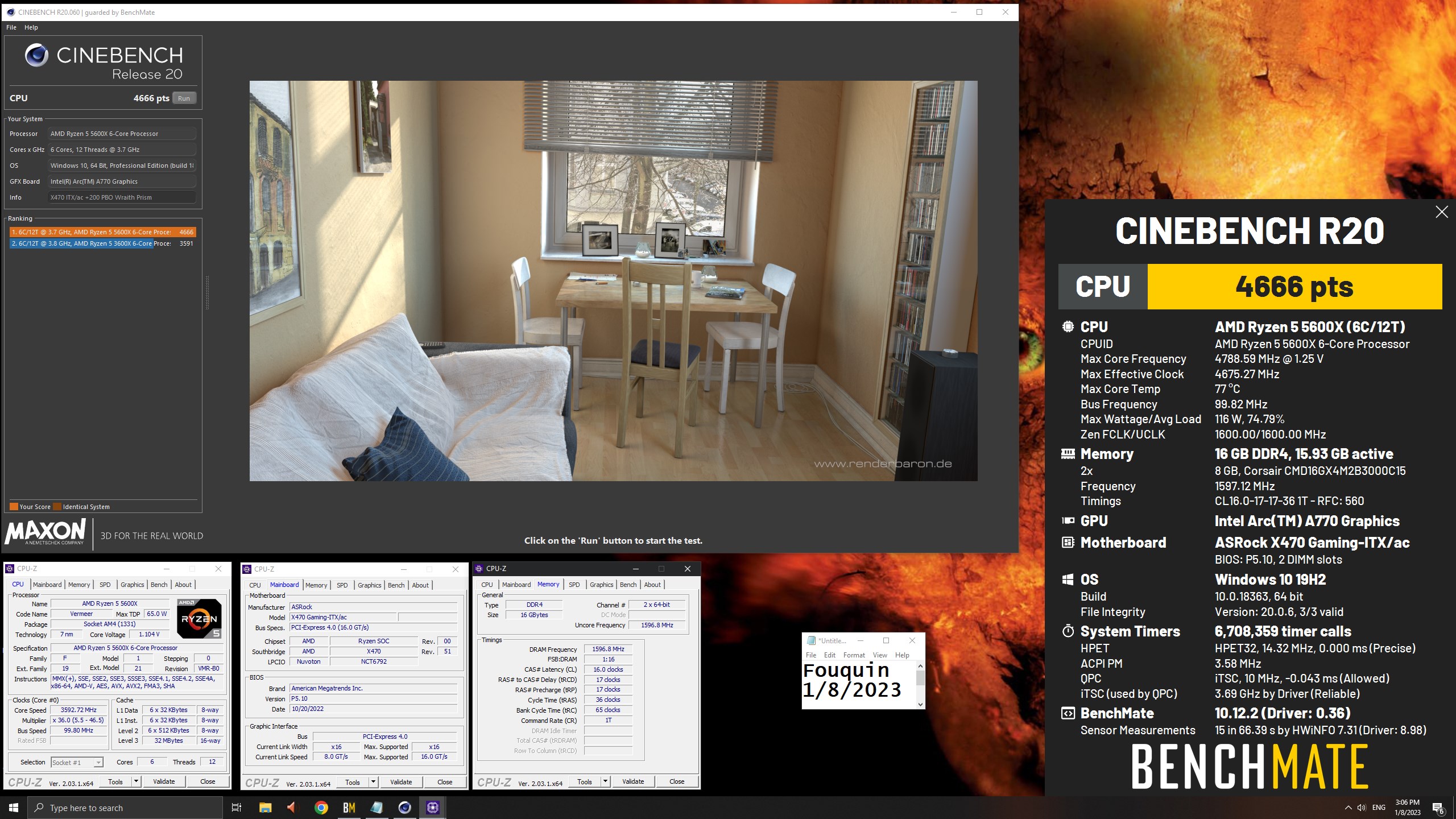Viewport: 1456px width, 819px height.
Task: Open the Help menu in Cinebench
Action: (31, 27)
